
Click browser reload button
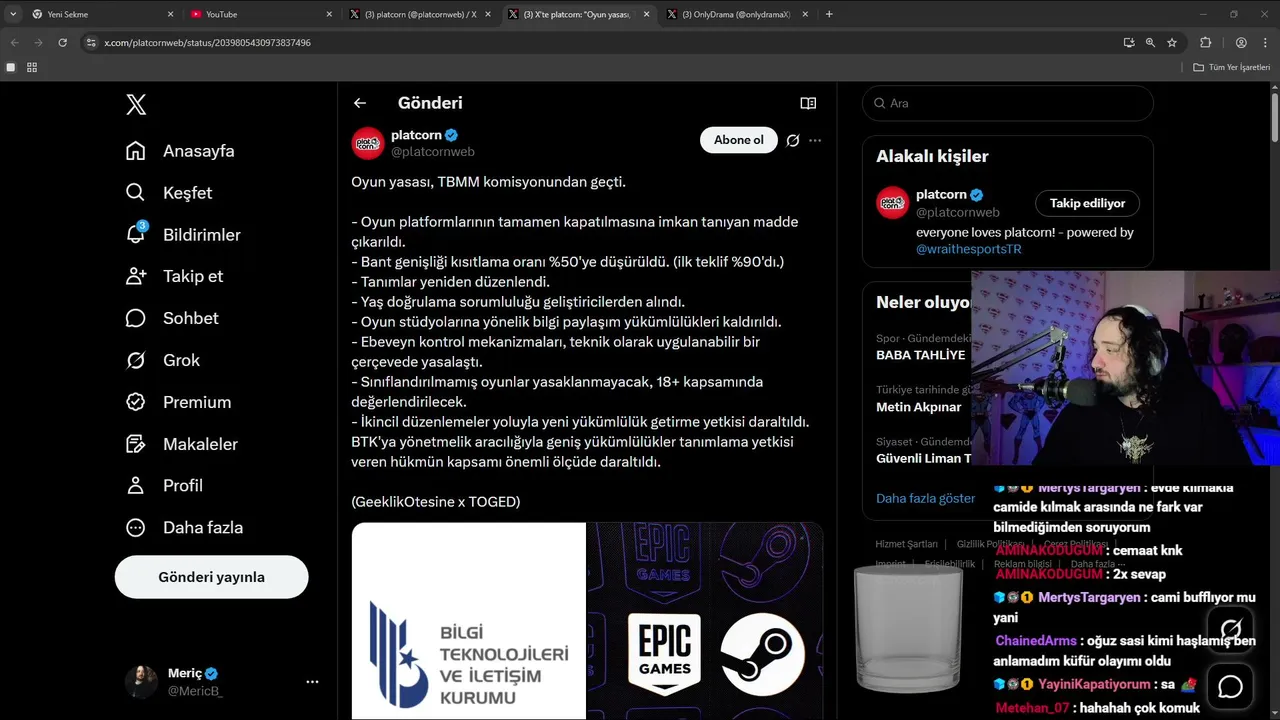point(62,43)
